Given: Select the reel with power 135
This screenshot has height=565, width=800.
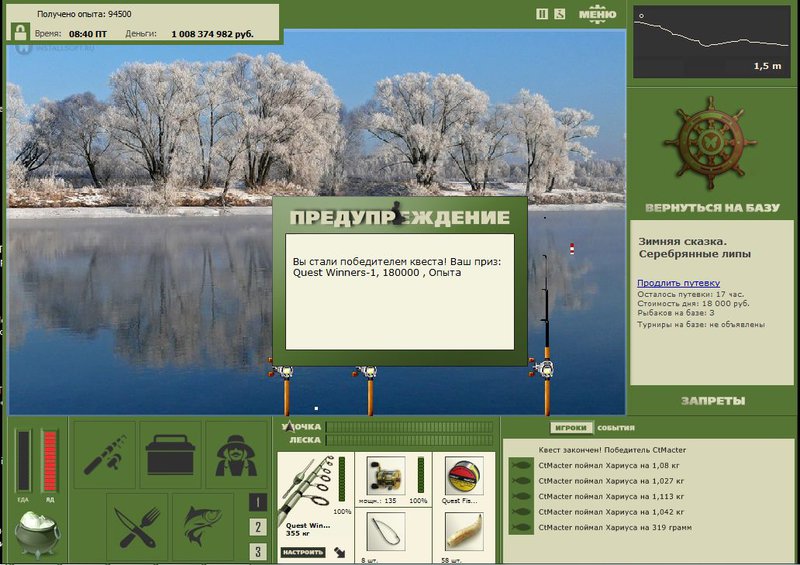Looking at the screenshot, I should [386, 475].
